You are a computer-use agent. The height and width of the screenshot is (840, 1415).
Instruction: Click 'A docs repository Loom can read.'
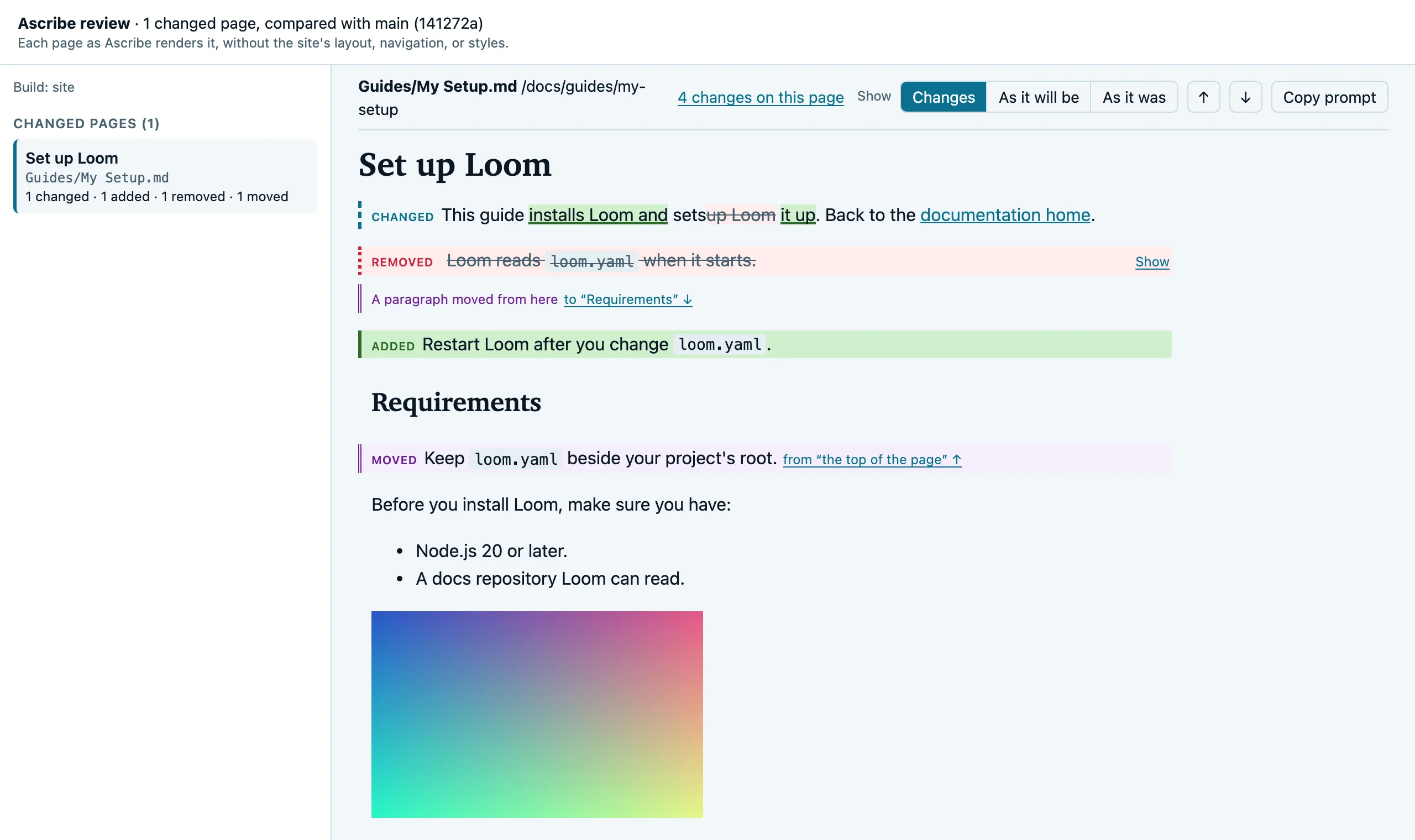tap(549, 579)
